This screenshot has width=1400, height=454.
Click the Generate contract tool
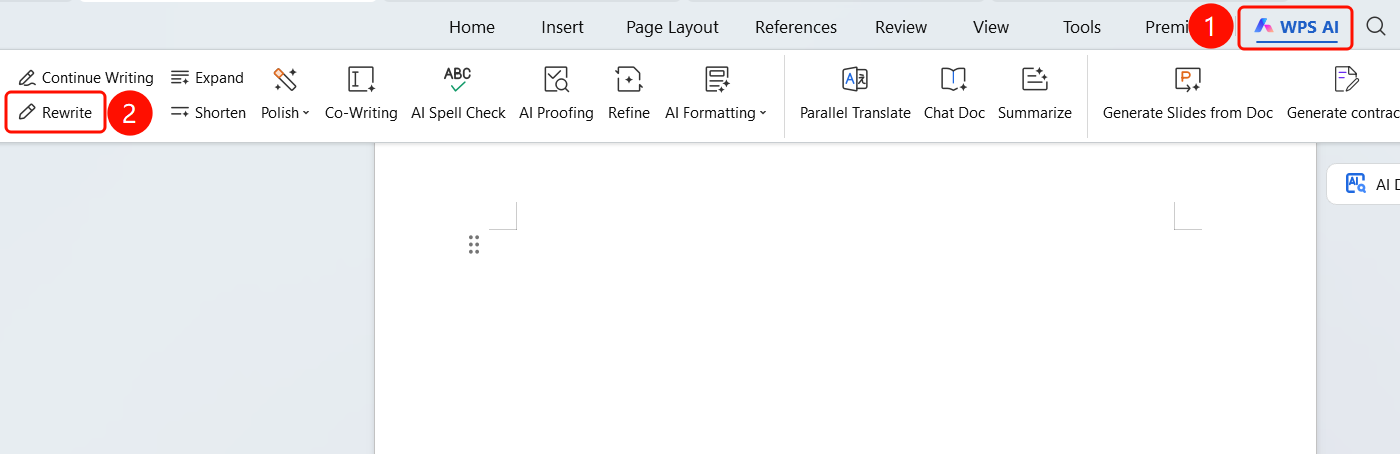1343,94
